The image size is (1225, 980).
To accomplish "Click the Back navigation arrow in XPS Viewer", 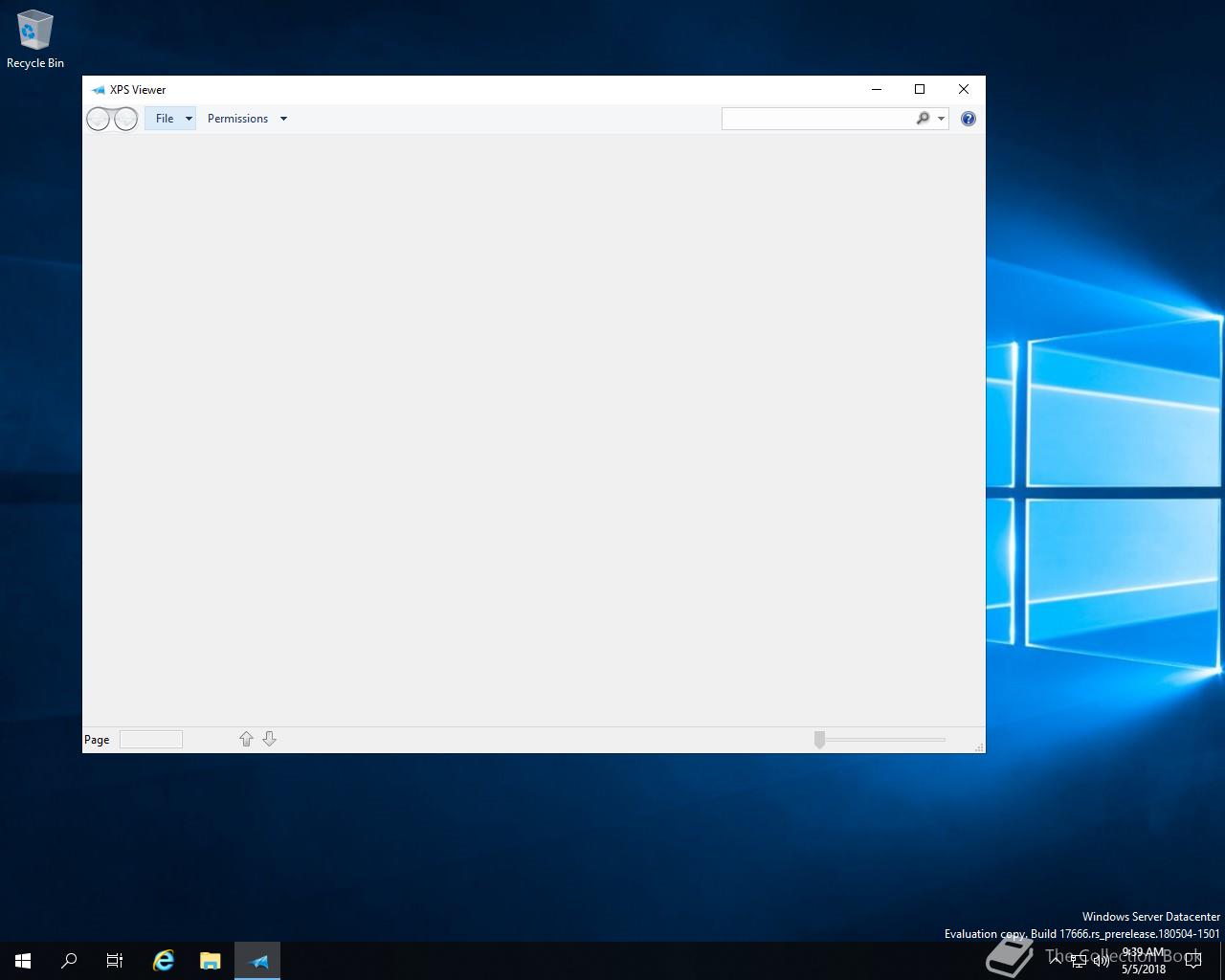I will pos(99,119).
